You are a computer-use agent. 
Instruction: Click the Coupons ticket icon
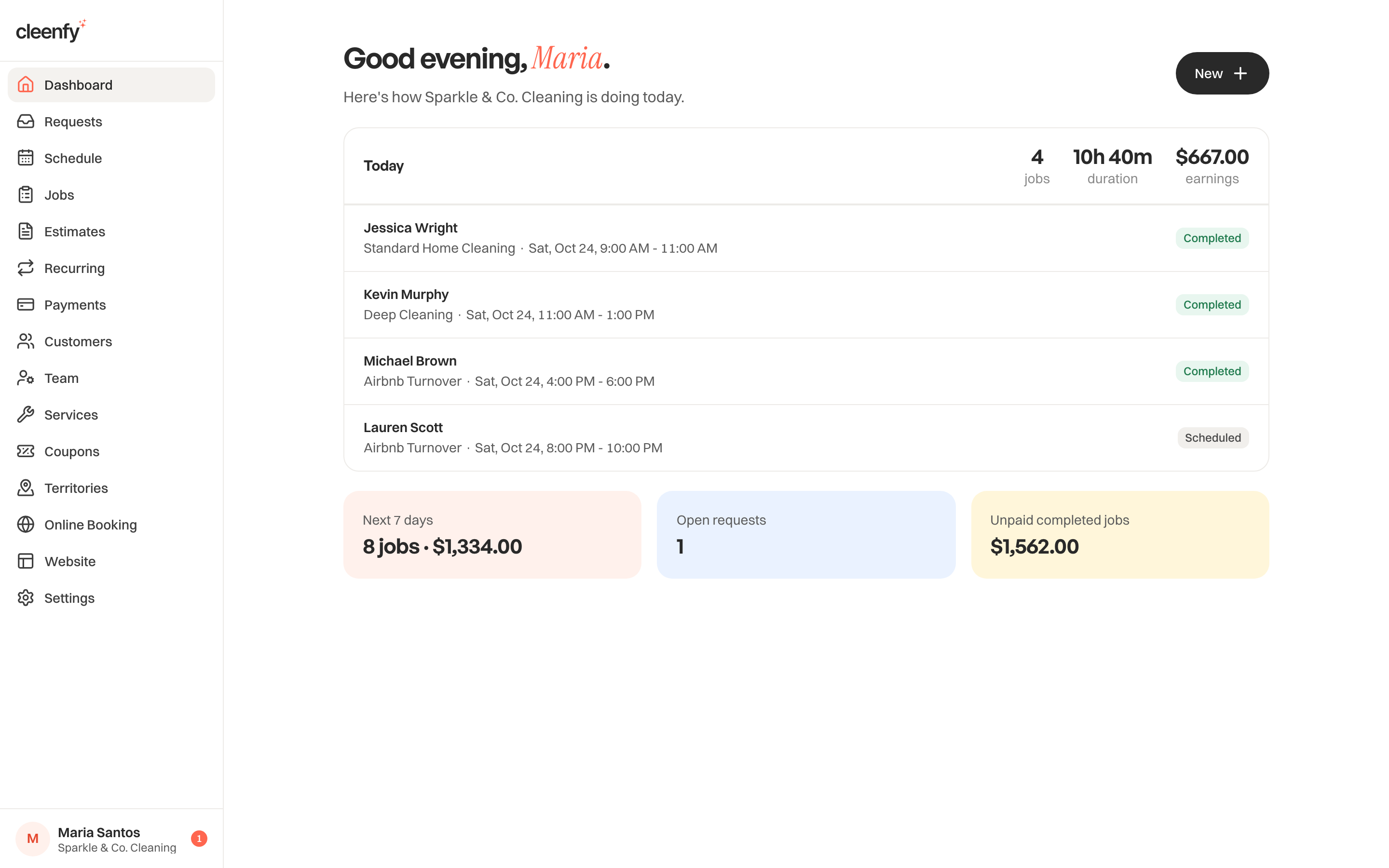[25, 451]
